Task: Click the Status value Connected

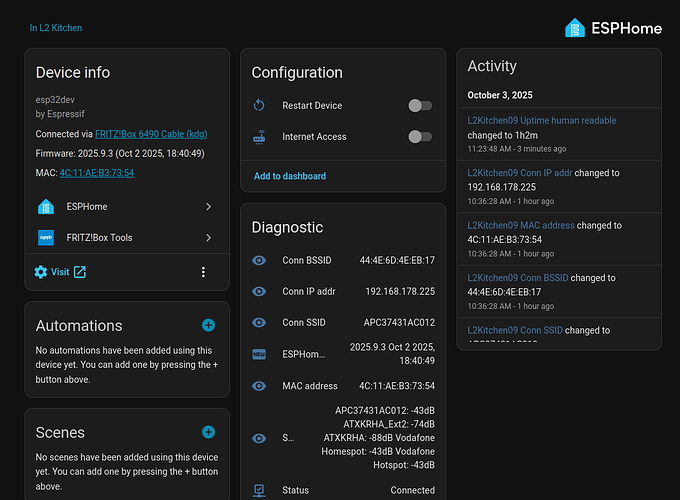Action: [412, 490]
